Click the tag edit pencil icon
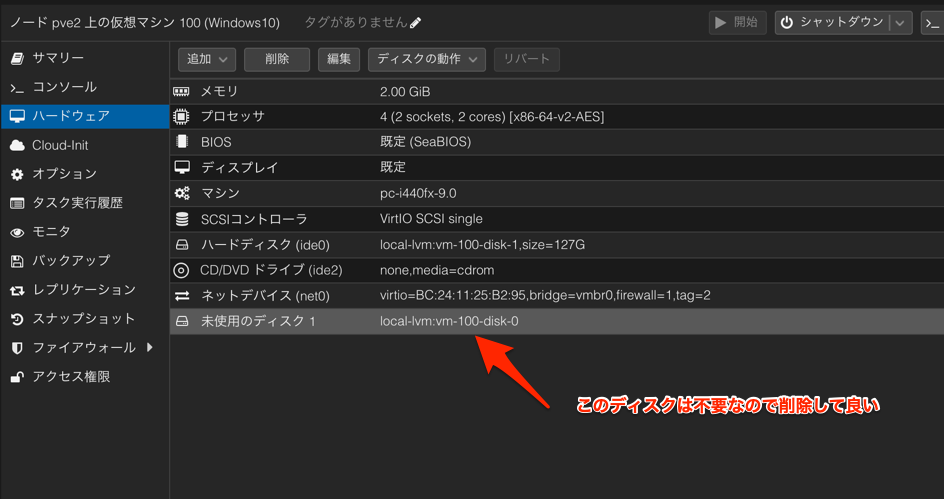Screen dimensions: 944x499 [416, 23]
